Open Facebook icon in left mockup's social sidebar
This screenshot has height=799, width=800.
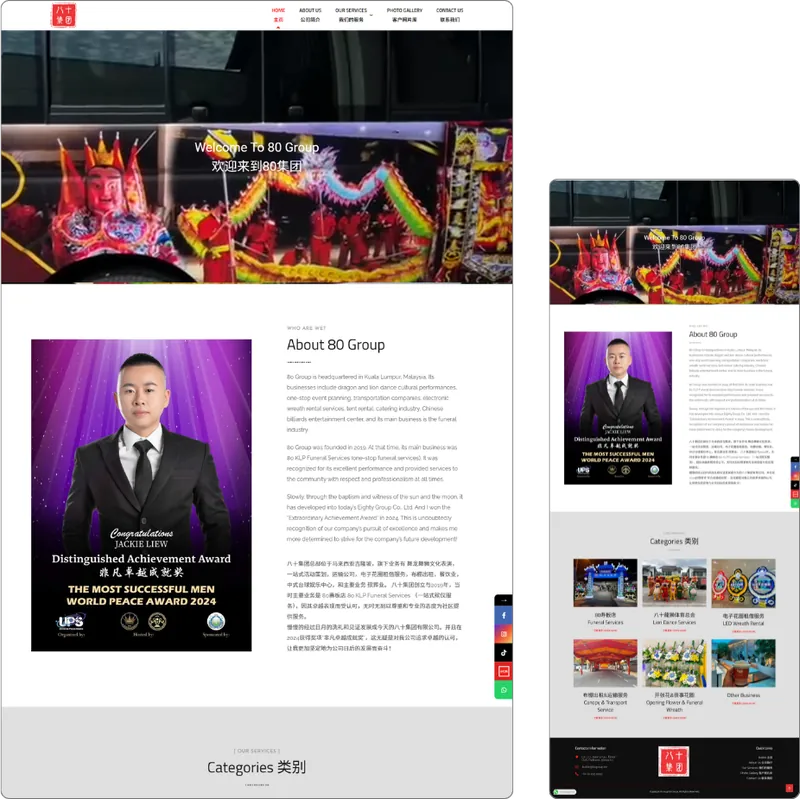(504, 615)
